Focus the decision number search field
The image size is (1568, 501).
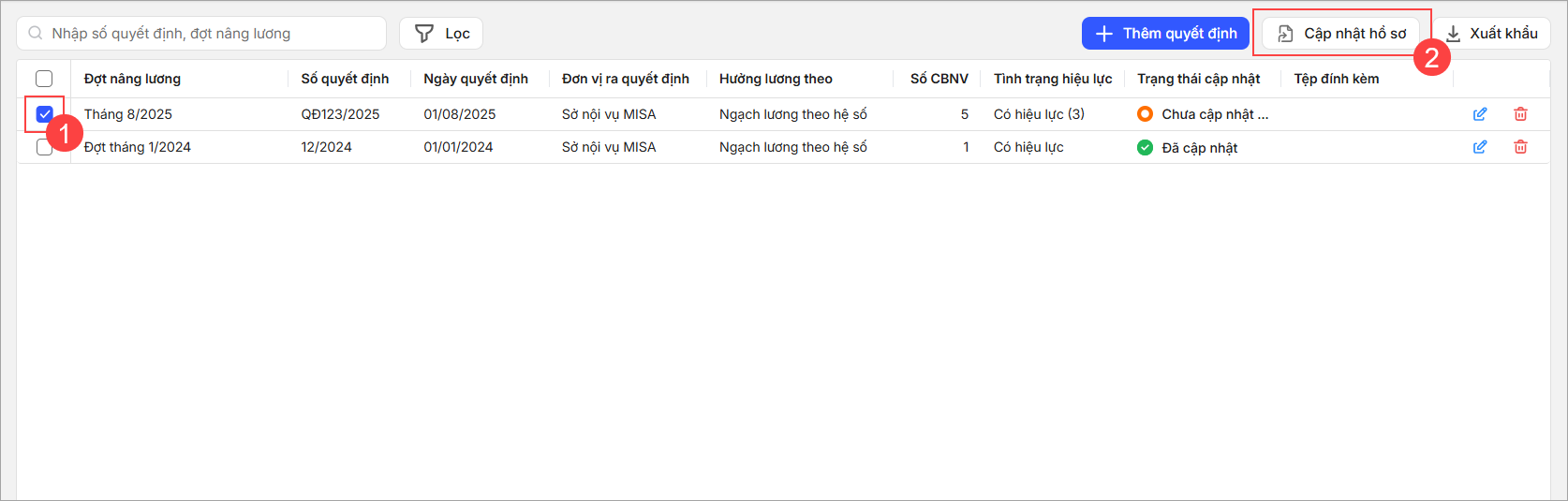[x=211, y=34]
